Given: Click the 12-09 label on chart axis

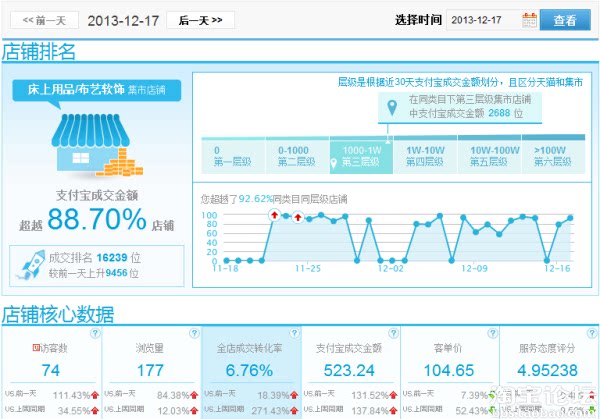Looking at the screenshot, I should 474,268.
